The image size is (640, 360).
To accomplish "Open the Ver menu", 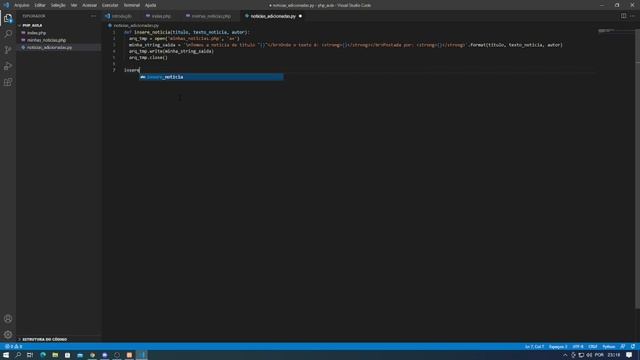I will point(74,5).
